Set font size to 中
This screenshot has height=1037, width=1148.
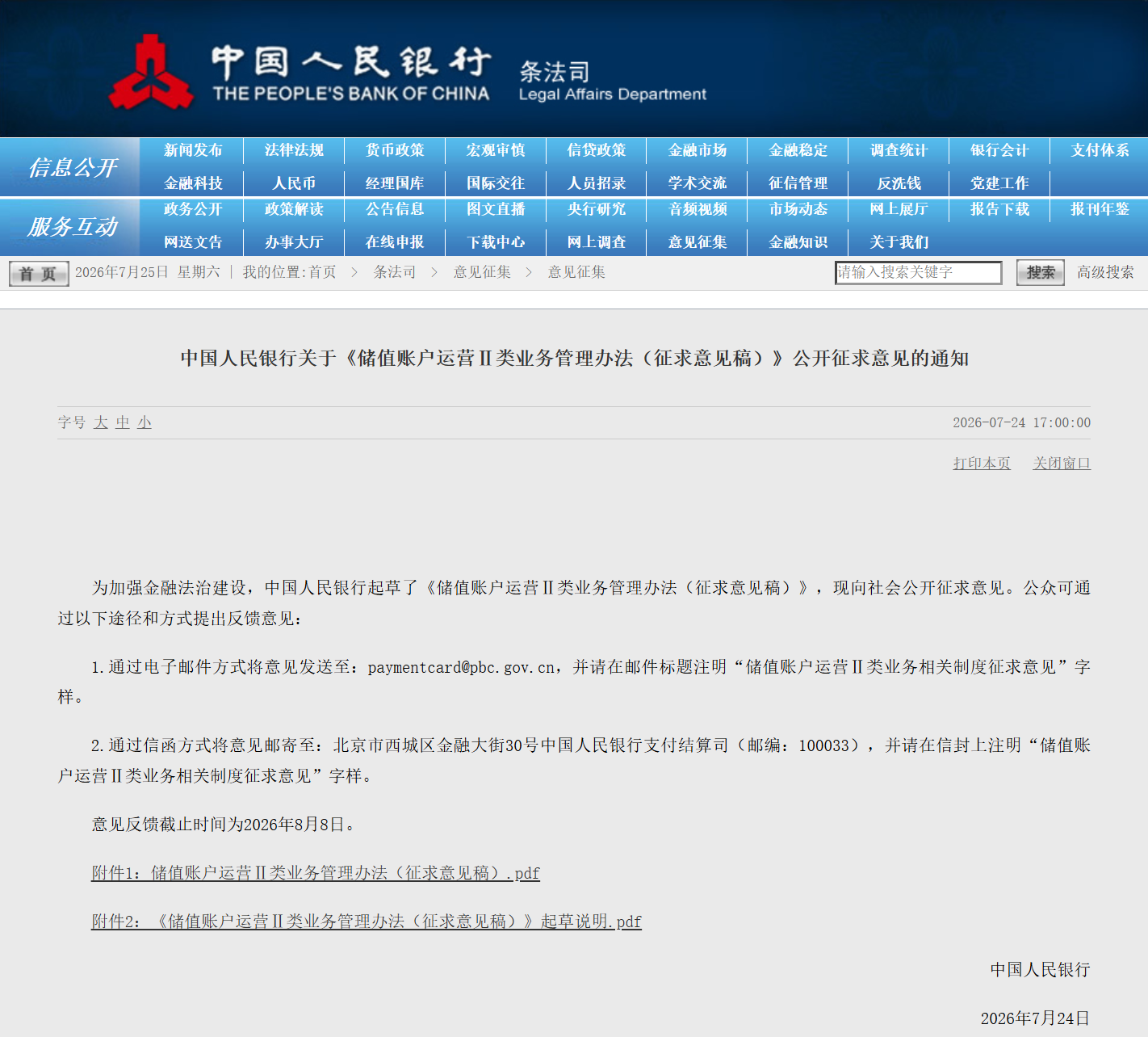123,422
